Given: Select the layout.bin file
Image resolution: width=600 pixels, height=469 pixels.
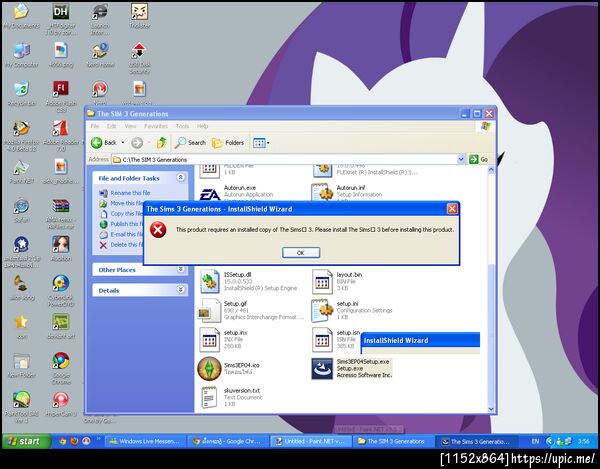Looking at the screenshot, I should pyautogui.click(x=337, y=282).
